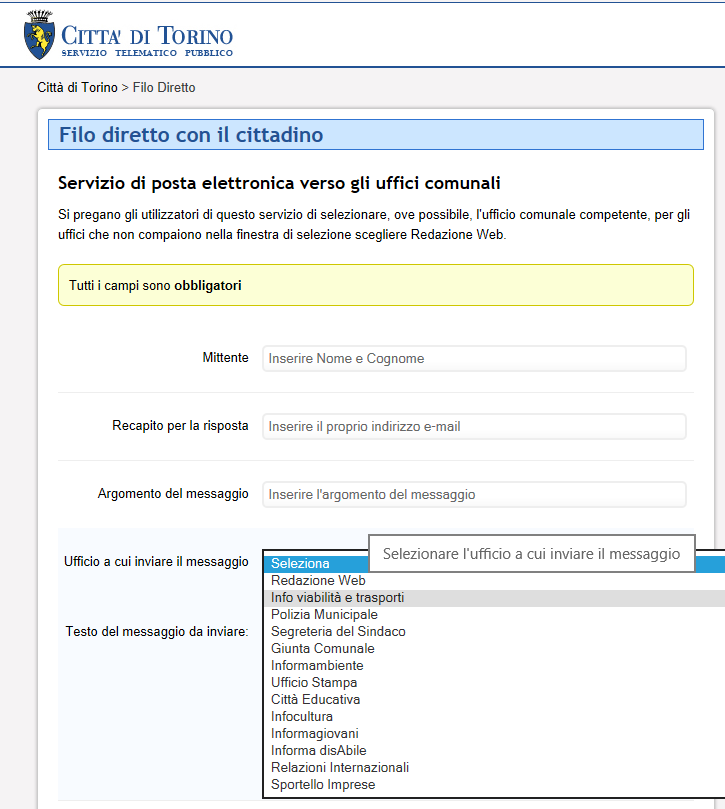Select Infocultura from the list
Screen dimensions: 725x809
tap(302, 716)
